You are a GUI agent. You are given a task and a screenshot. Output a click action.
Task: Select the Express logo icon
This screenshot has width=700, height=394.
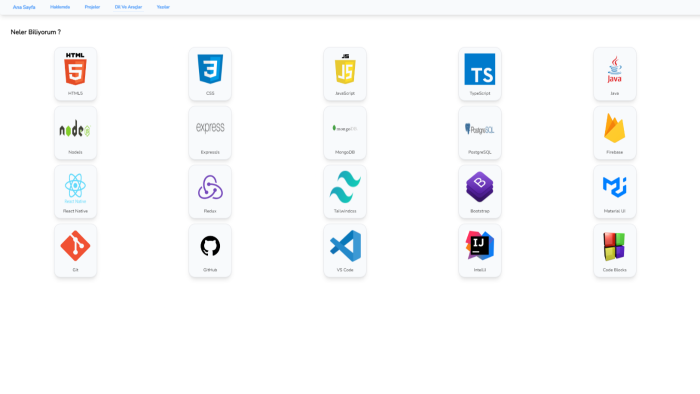[210, 128]
